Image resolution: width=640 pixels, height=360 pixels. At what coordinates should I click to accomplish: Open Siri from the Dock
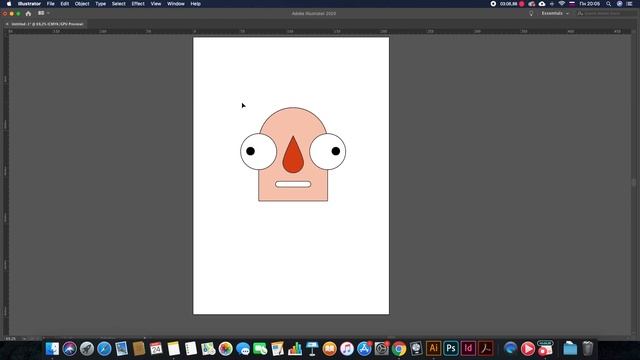(69, 349)
